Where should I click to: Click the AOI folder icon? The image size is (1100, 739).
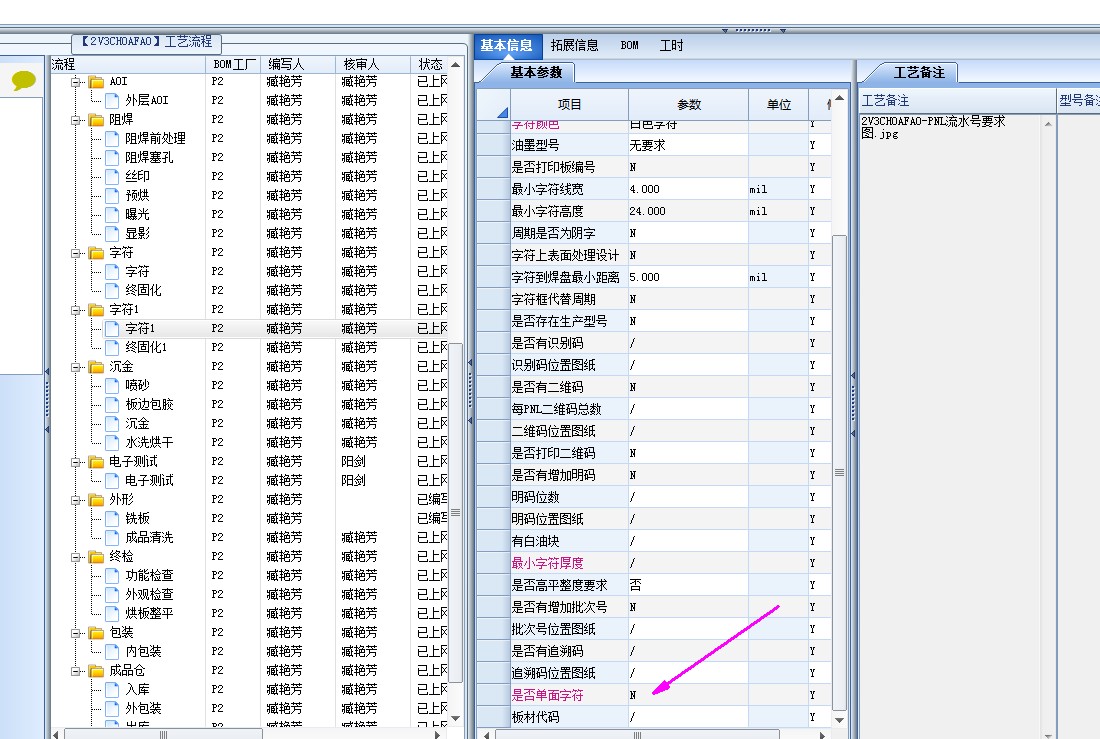point(97,82)
